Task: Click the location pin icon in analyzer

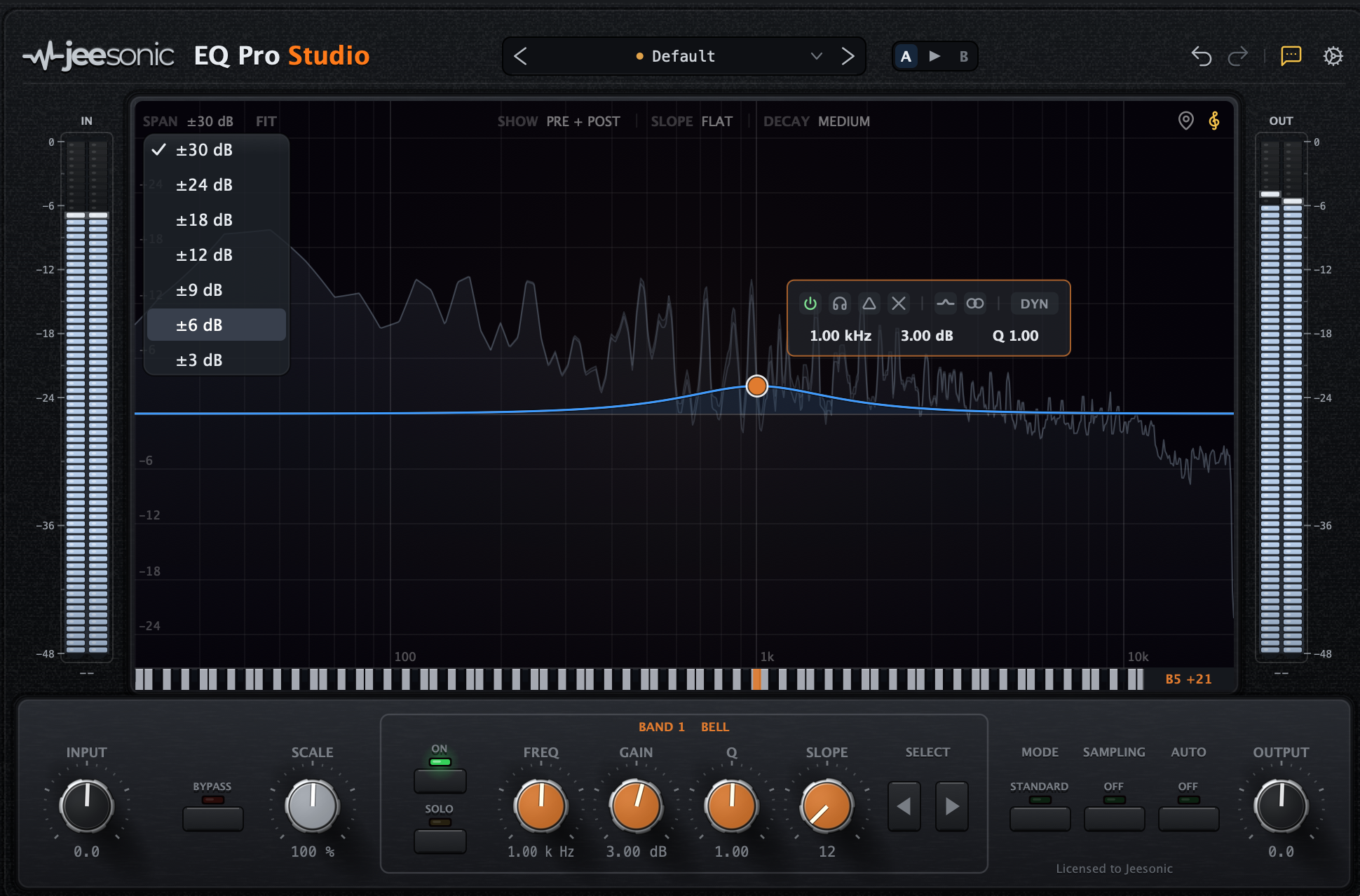Action: pyautogui.click(x=1185, y=121)
